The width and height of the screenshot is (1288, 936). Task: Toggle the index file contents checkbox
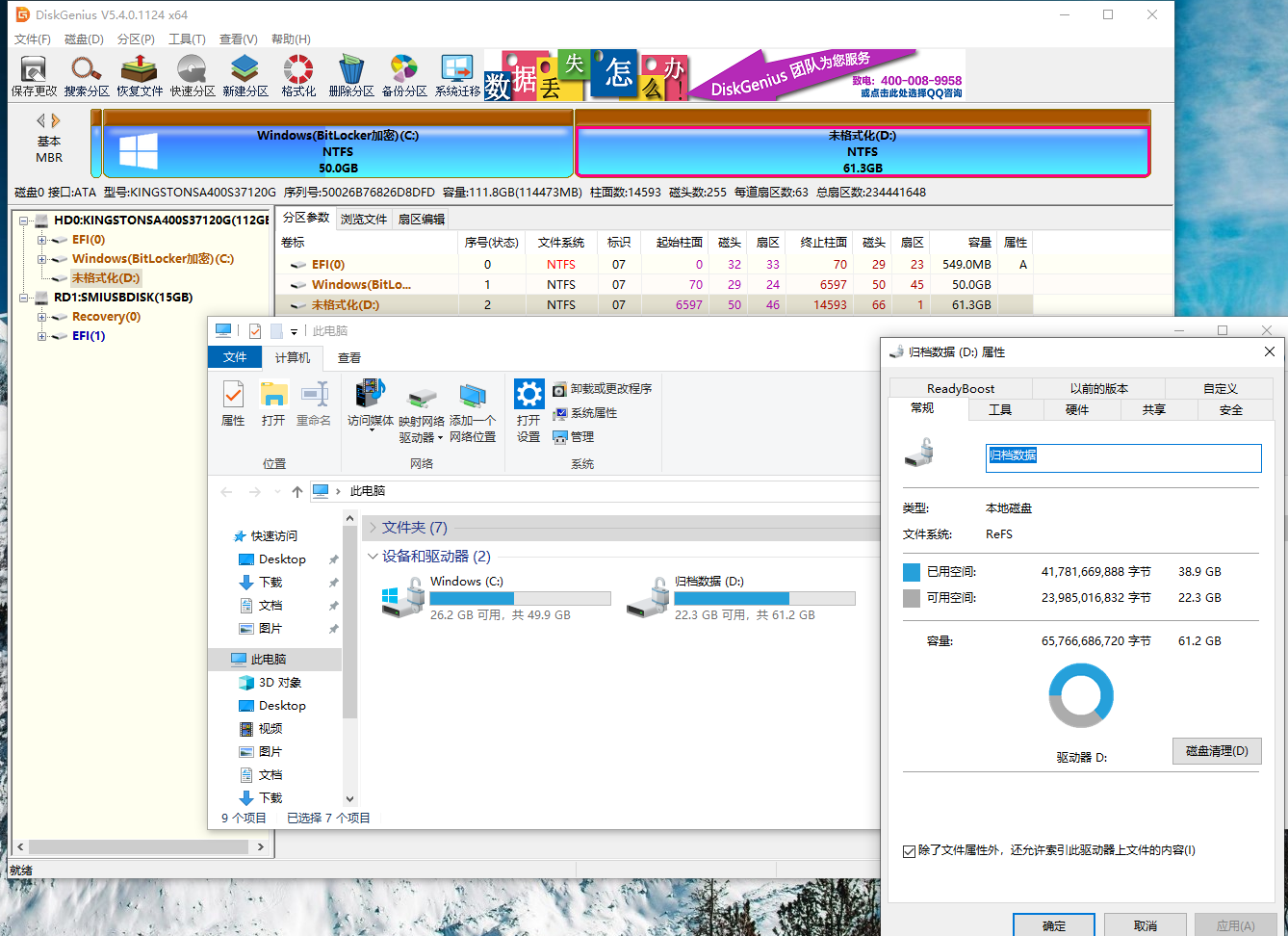pyautogui.click(x=909, y=851)
